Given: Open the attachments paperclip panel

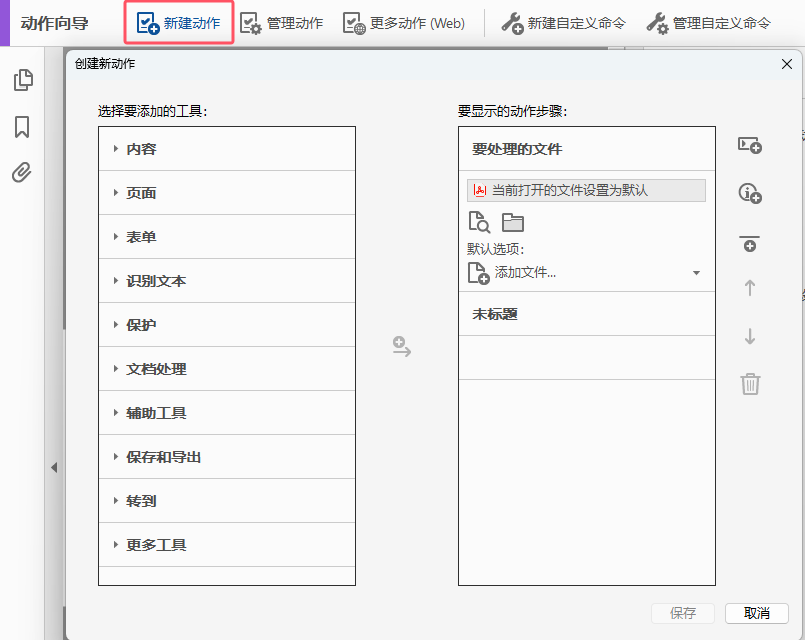Looking at the screenshot, I should point(22,172).
